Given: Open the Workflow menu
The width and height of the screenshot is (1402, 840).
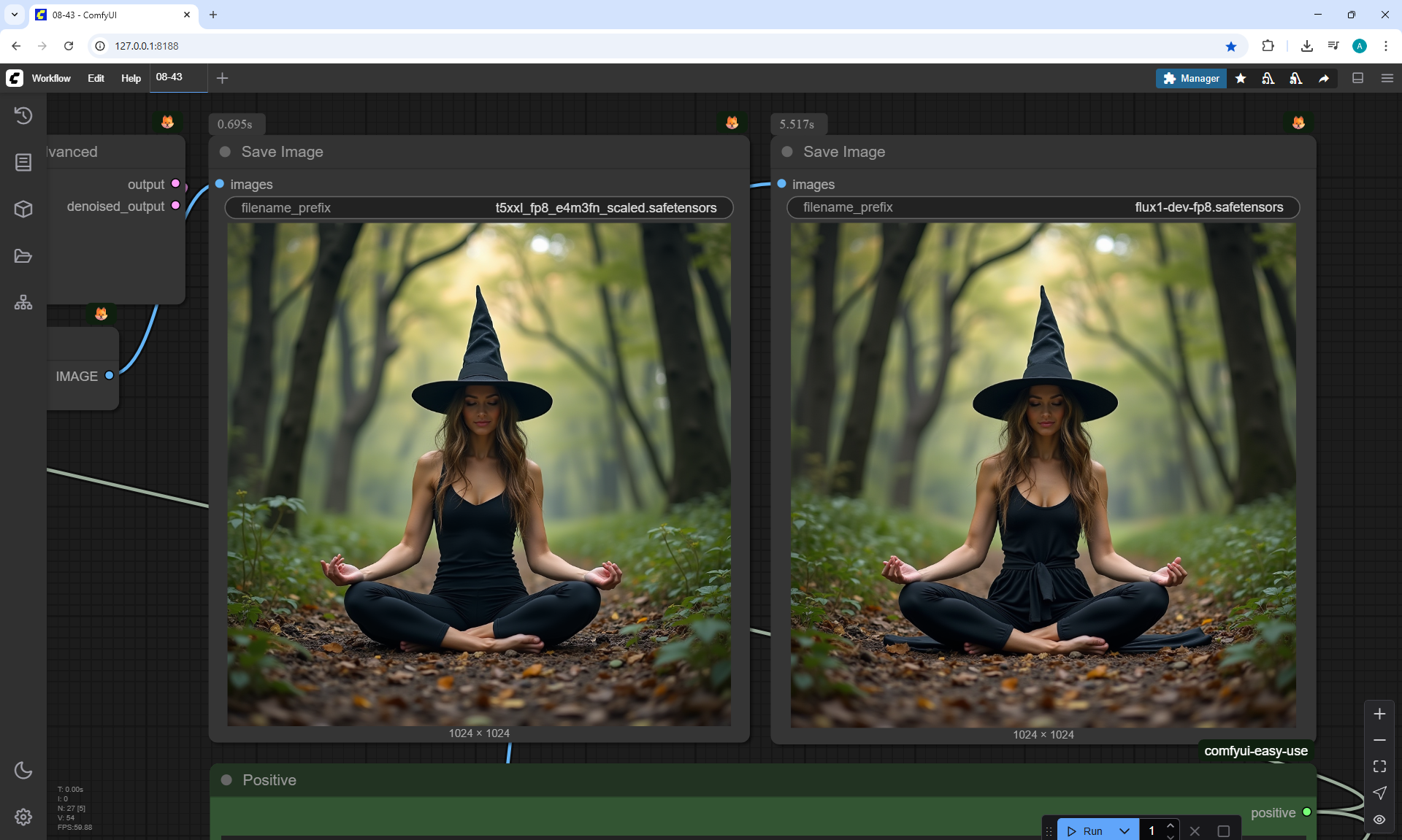Looking at the screenshot, I should [51, 78].
